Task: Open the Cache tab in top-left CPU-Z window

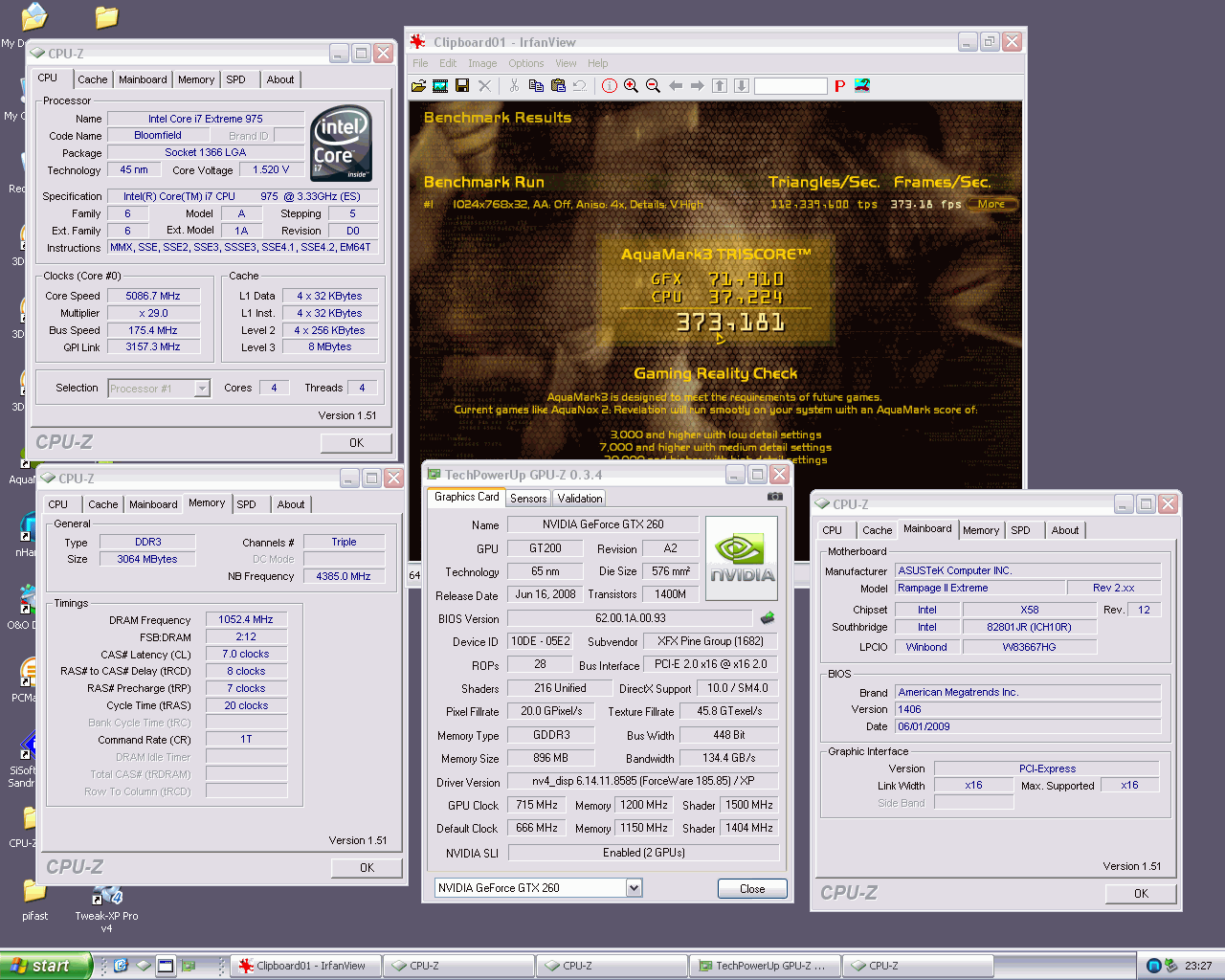Action: click(93, 79)
